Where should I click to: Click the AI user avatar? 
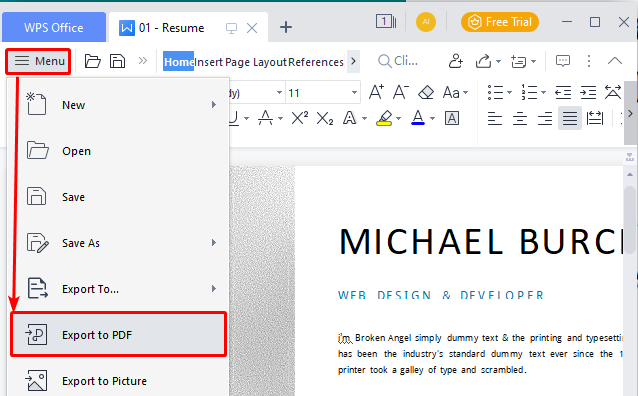(x=426, y=22)
